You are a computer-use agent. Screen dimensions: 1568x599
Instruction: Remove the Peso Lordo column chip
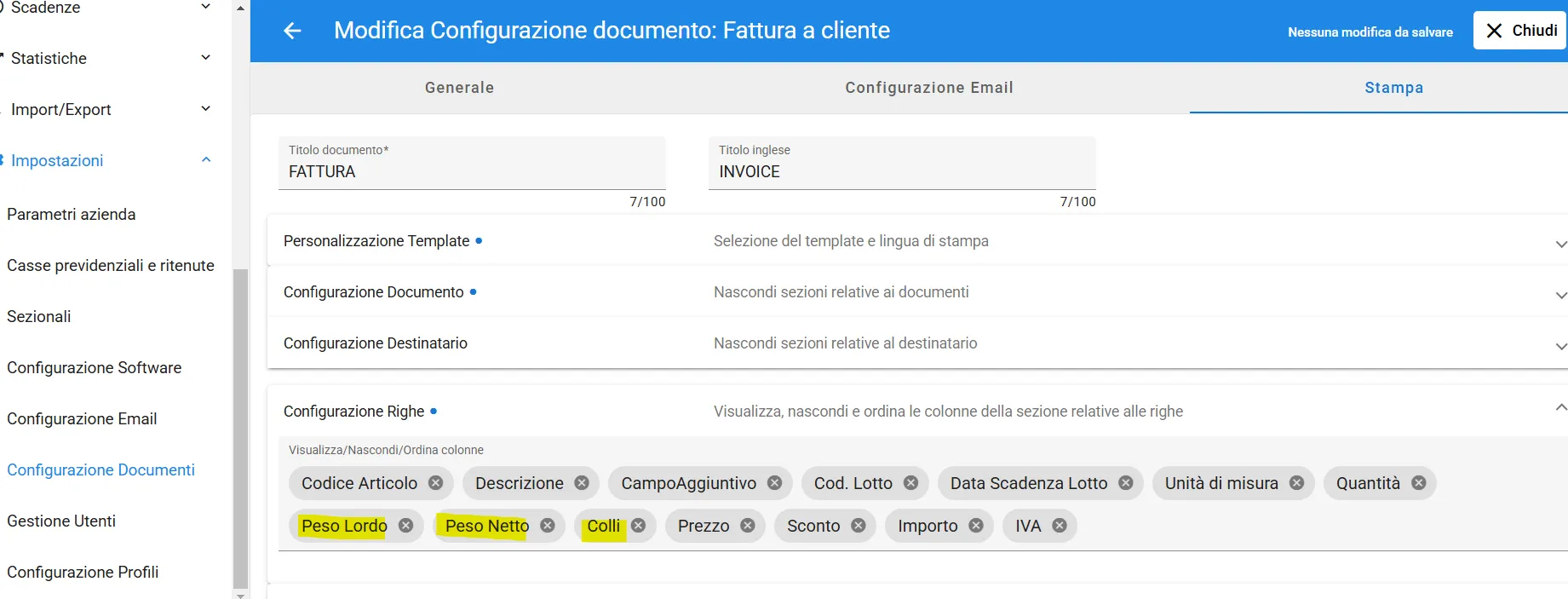405,526
